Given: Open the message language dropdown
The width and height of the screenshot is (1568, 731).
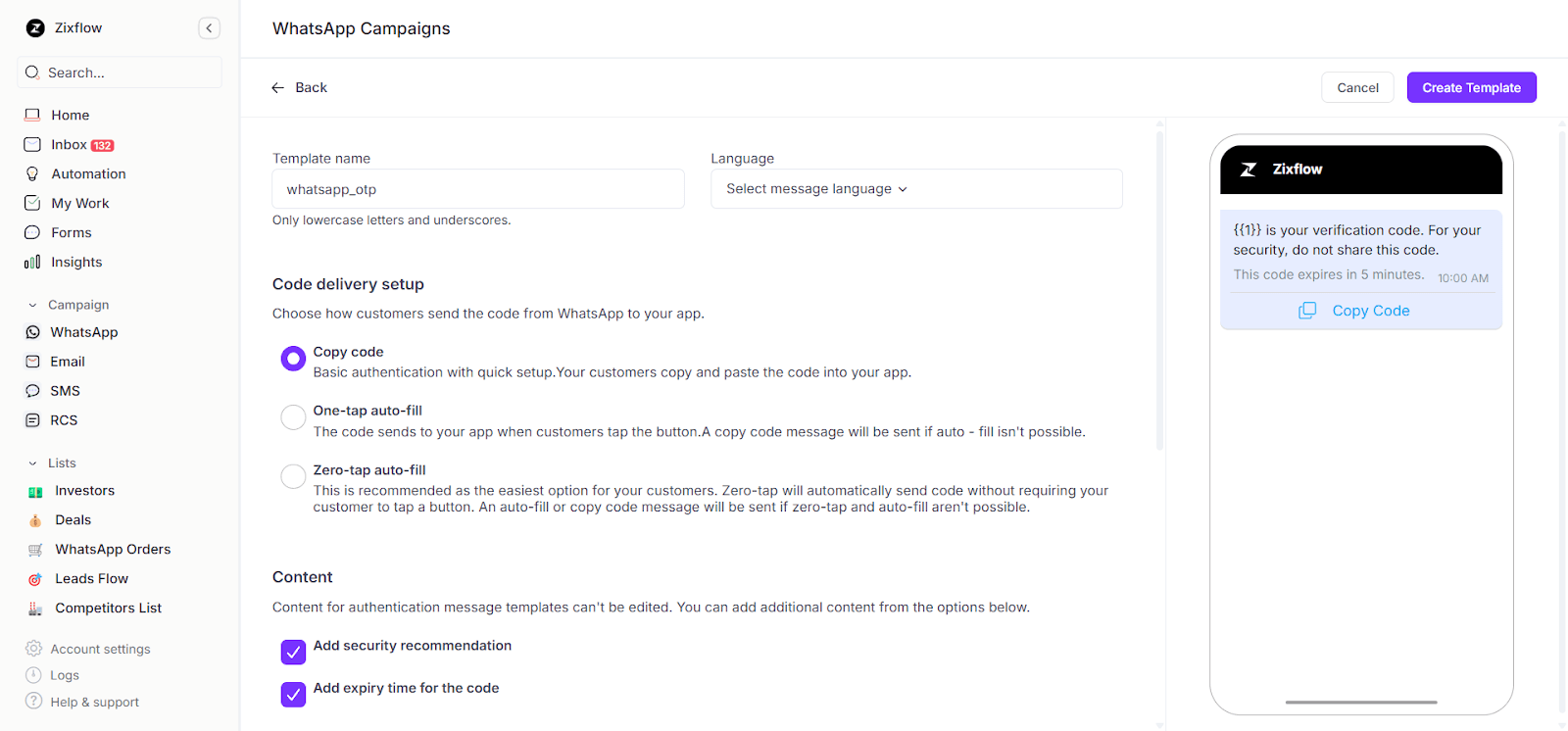Looking at the screenshot, I should [x=915, y=188].
